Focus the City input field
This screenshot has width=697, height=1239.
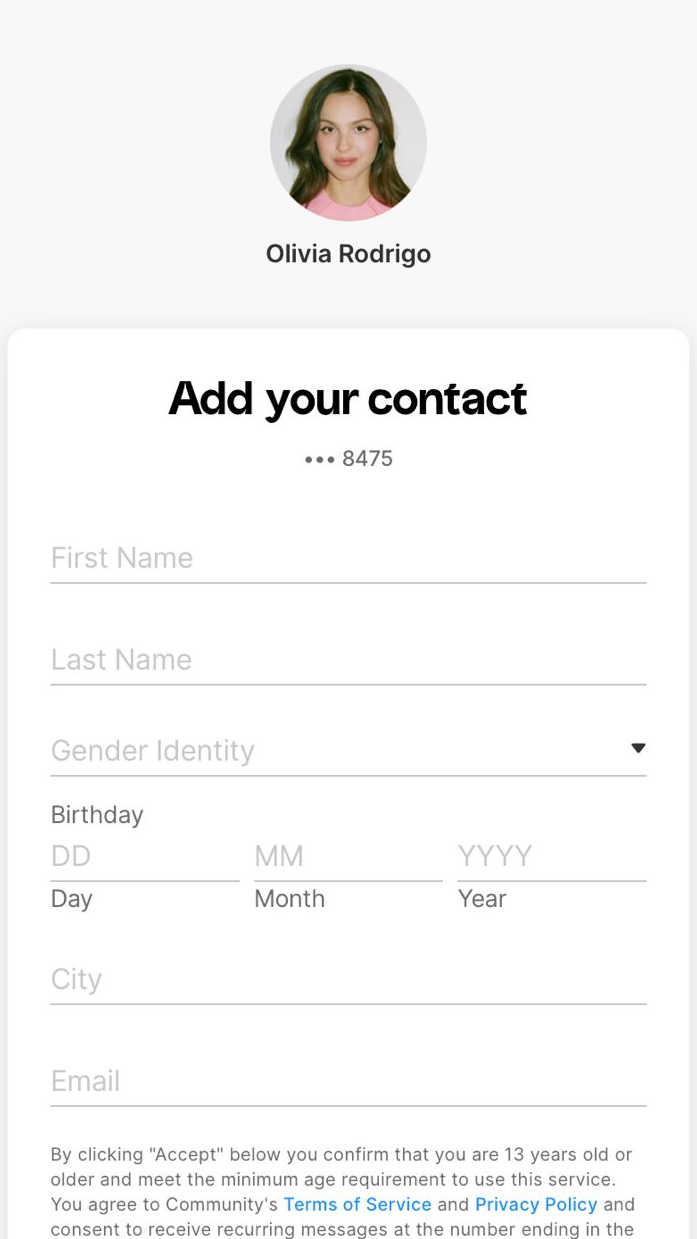click(348, 980)
